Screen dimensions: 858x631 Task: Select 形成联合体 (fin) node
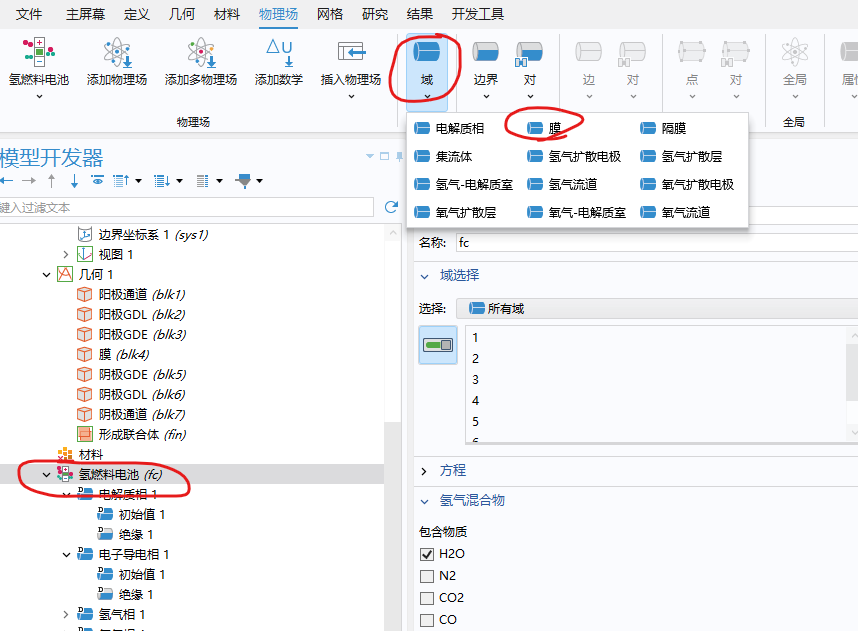click(x=132, y=435)
